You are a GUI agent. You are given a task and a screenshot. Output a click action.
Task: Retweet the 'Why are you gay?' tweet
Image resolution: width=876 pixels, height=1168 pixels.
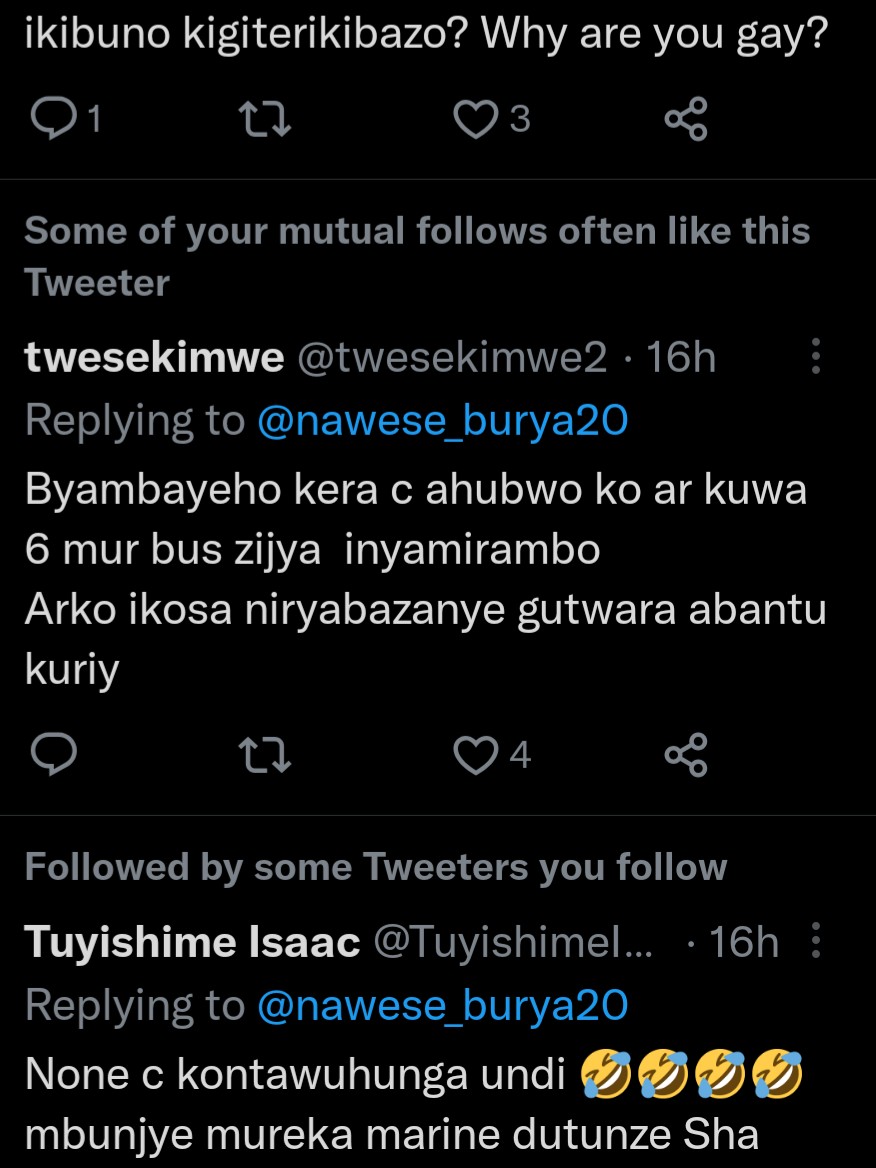(x=268, y=120)
